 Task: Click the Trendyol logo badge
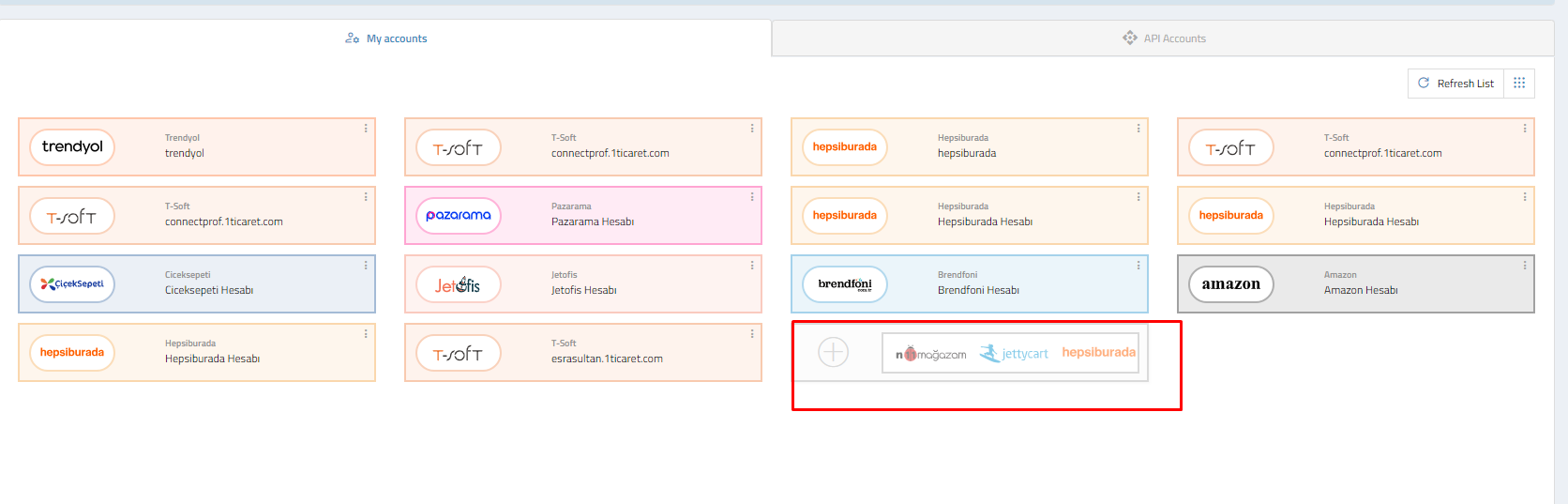(72, 147)
